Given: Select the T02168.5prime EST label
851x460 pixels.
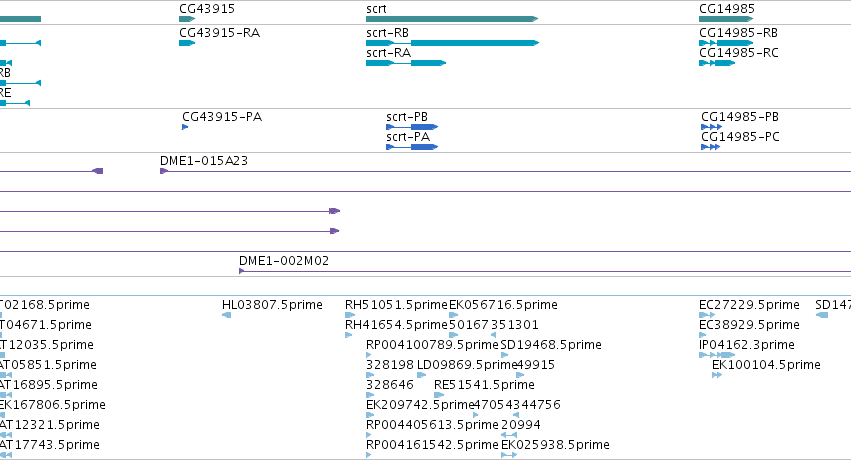Looking at the screenshot, I should [45, 305].
